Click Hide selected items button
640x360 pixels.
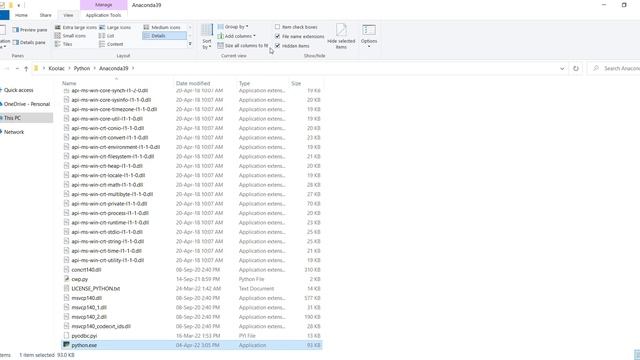(x=341, y=36)
